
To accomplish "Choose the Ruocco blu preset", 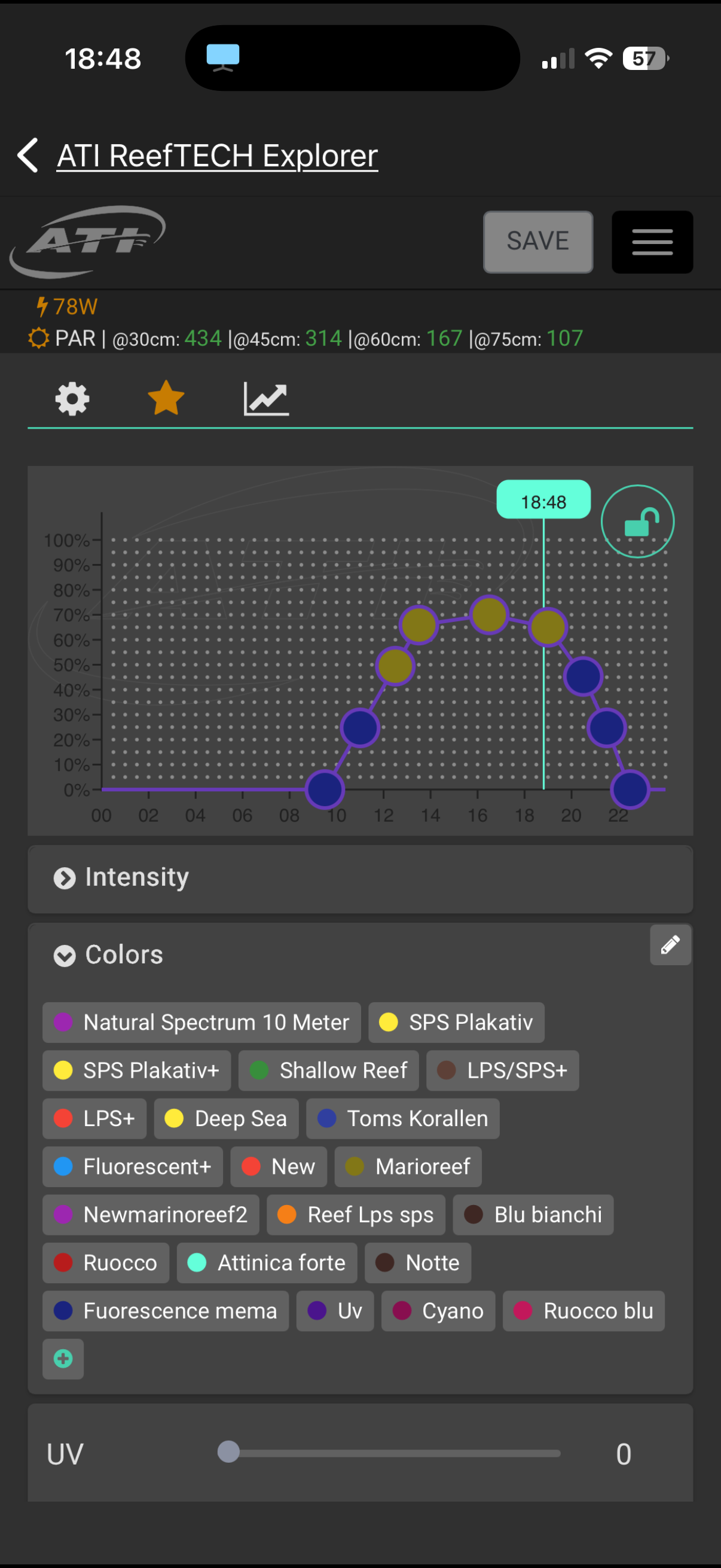I will 583,1310.
